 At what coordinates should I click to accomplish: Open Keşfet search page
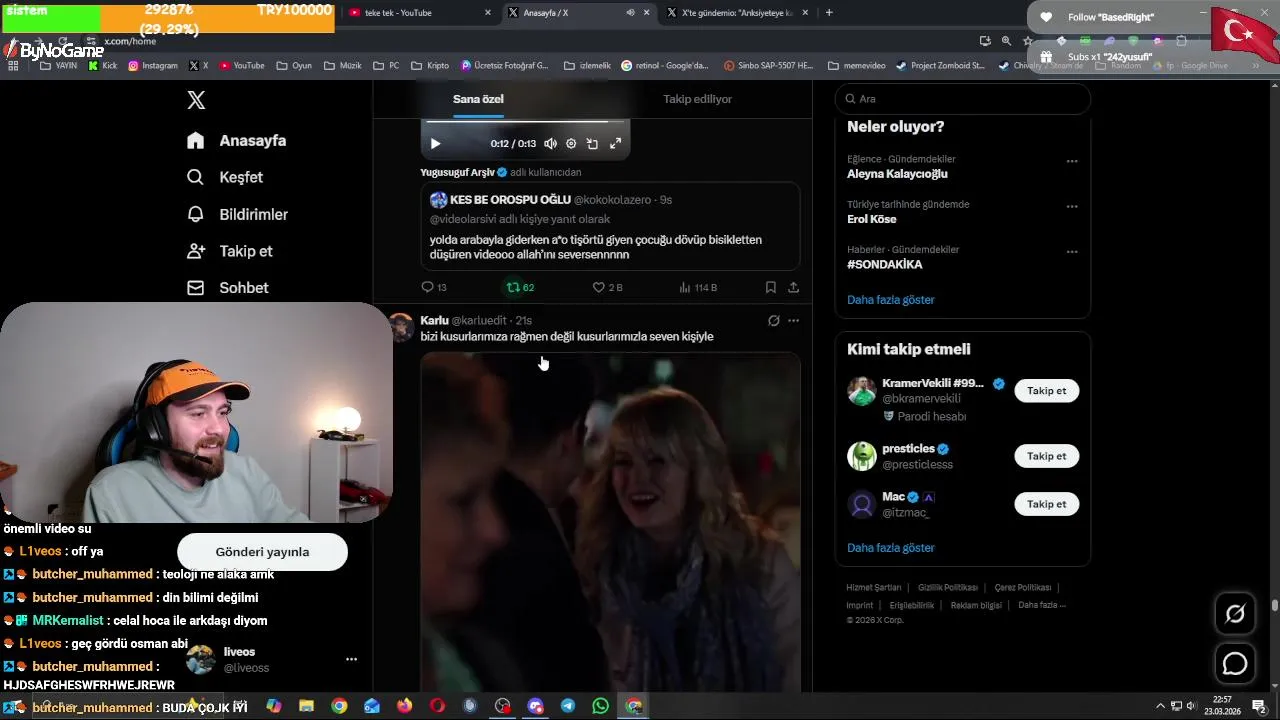click(225, 177)
